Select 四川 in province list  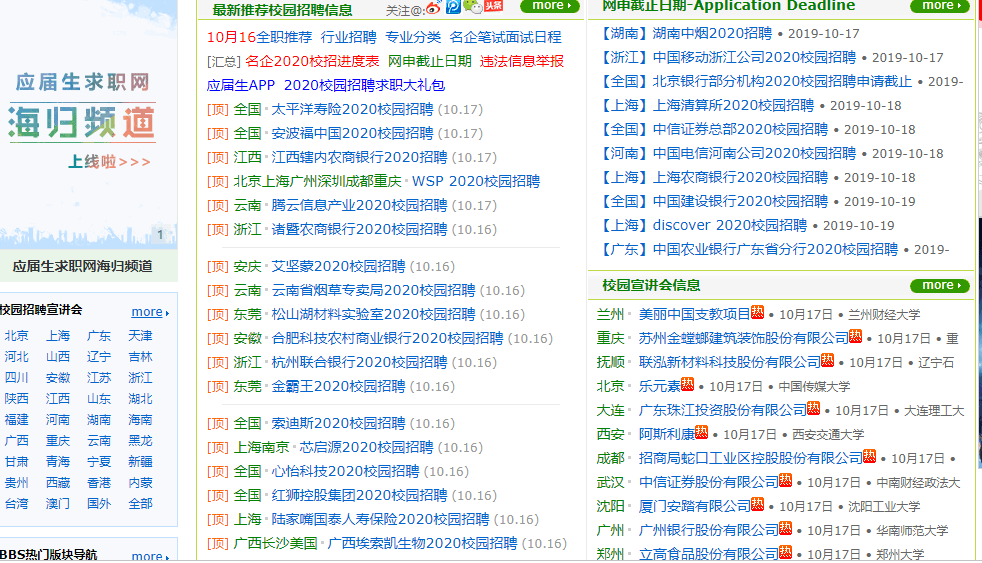tap(17, 378)
